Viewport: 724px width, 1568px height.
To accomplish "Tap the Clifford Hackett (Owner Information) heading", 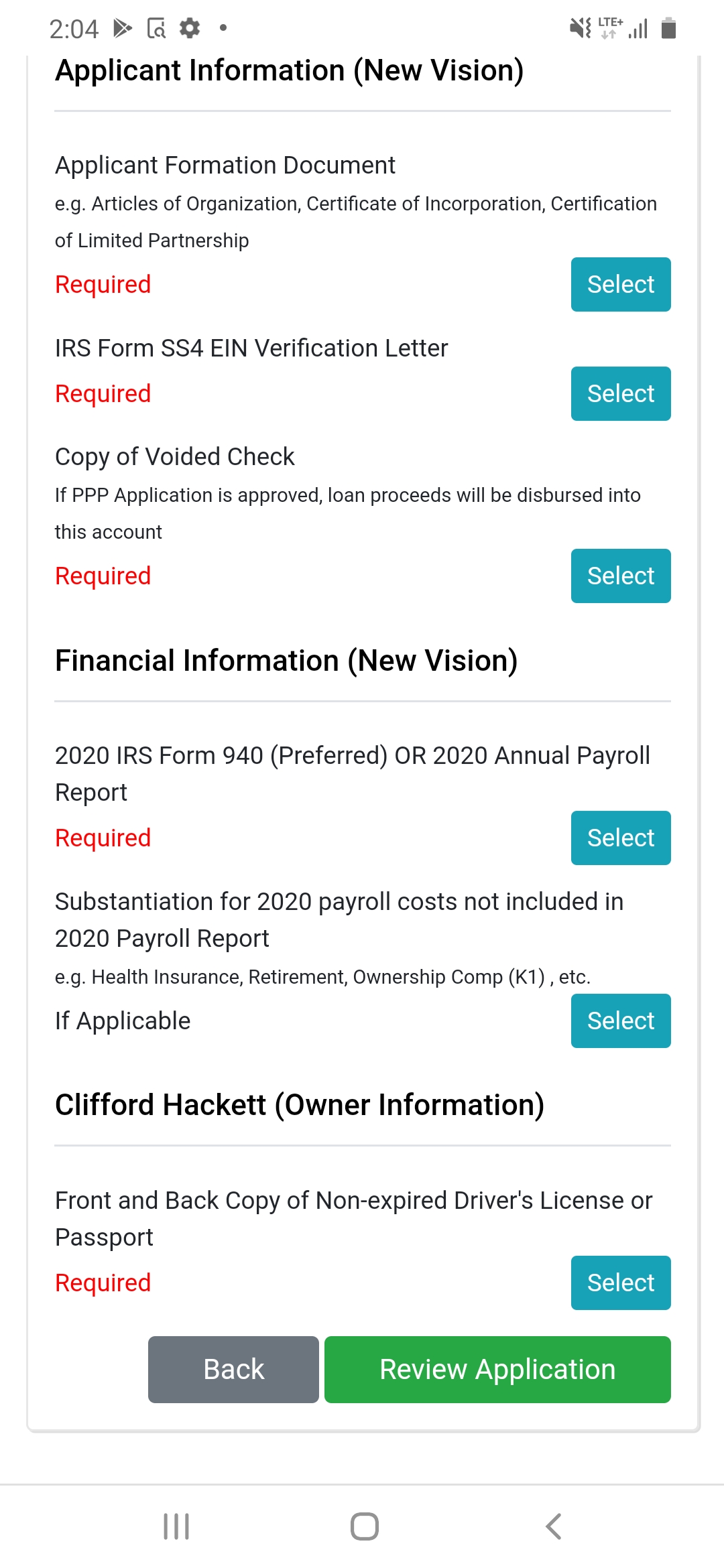I will point(300,1105).
